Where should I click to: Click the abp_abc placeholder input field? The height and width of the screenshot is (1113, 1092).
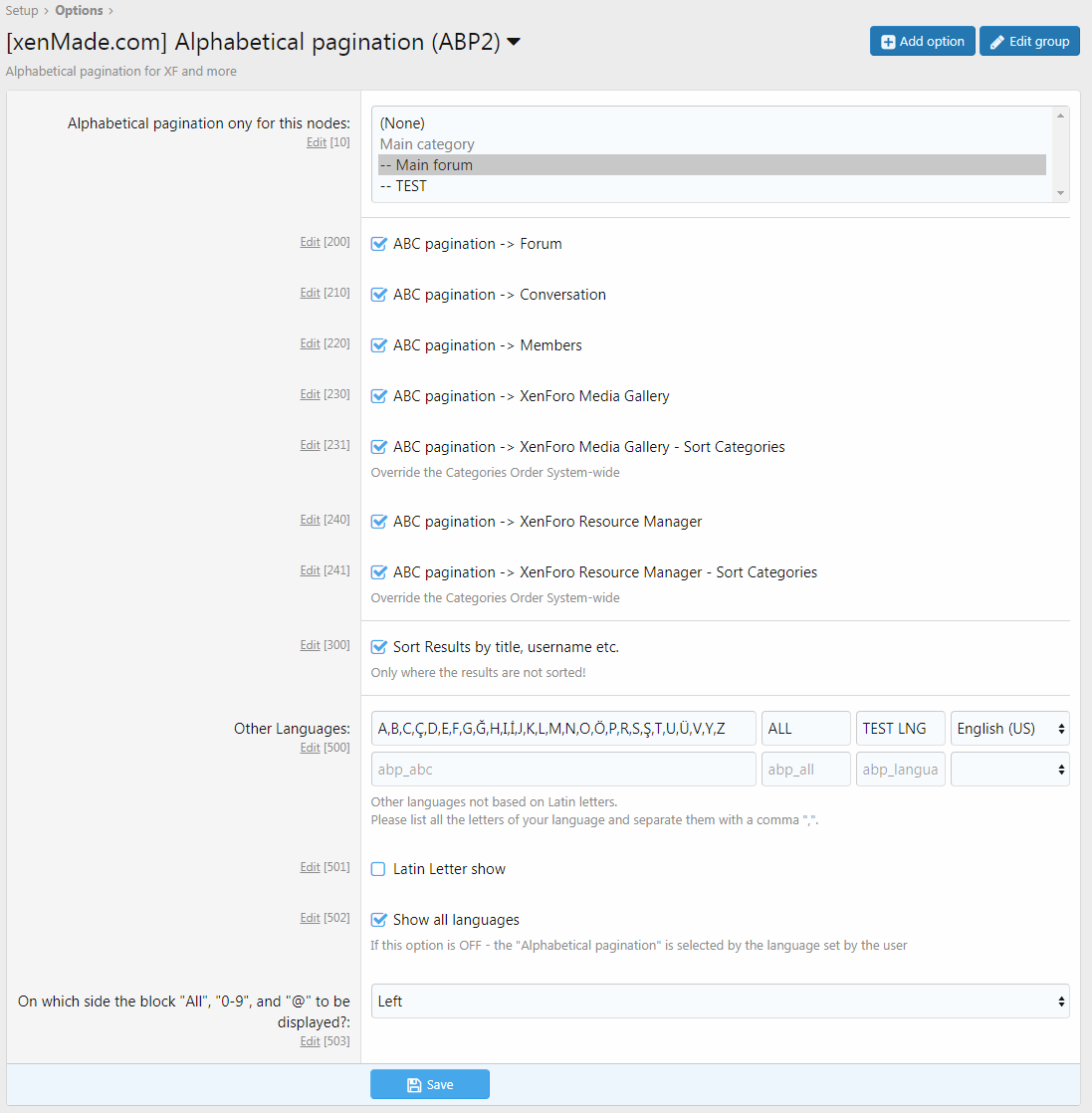(562, 770)
